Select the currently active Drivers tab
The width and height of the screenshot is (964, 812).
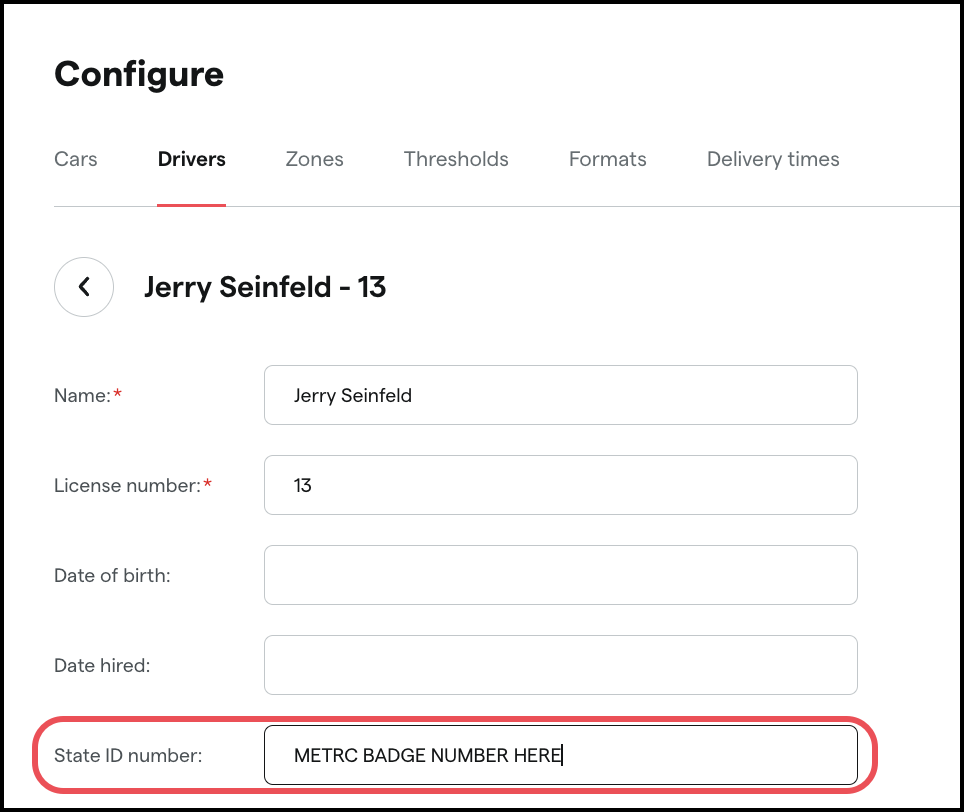pos(191,159)
